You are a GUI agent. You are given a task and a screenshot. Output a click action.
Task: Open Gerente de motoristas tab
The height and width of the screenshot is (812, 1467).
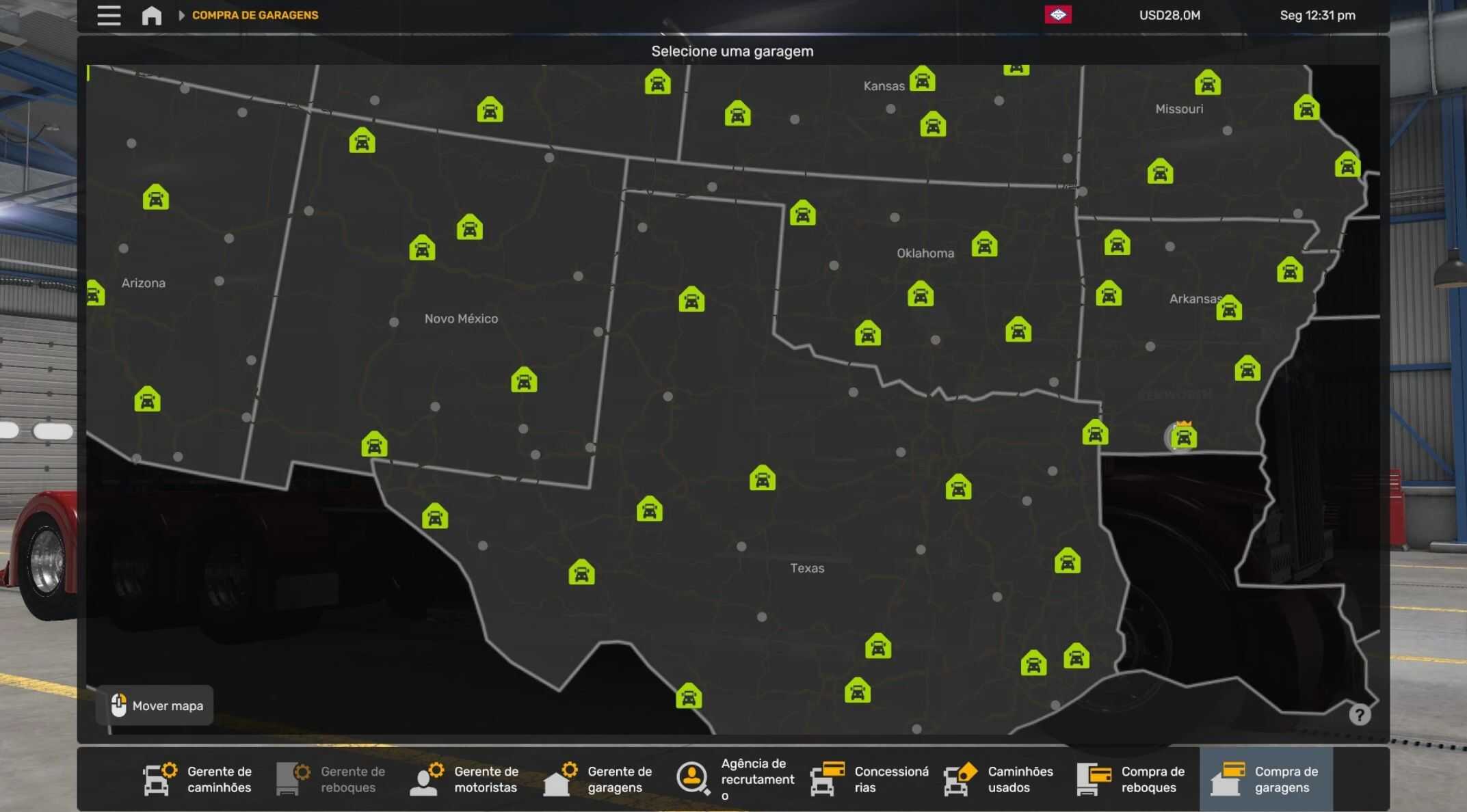[x=465, y=779]
